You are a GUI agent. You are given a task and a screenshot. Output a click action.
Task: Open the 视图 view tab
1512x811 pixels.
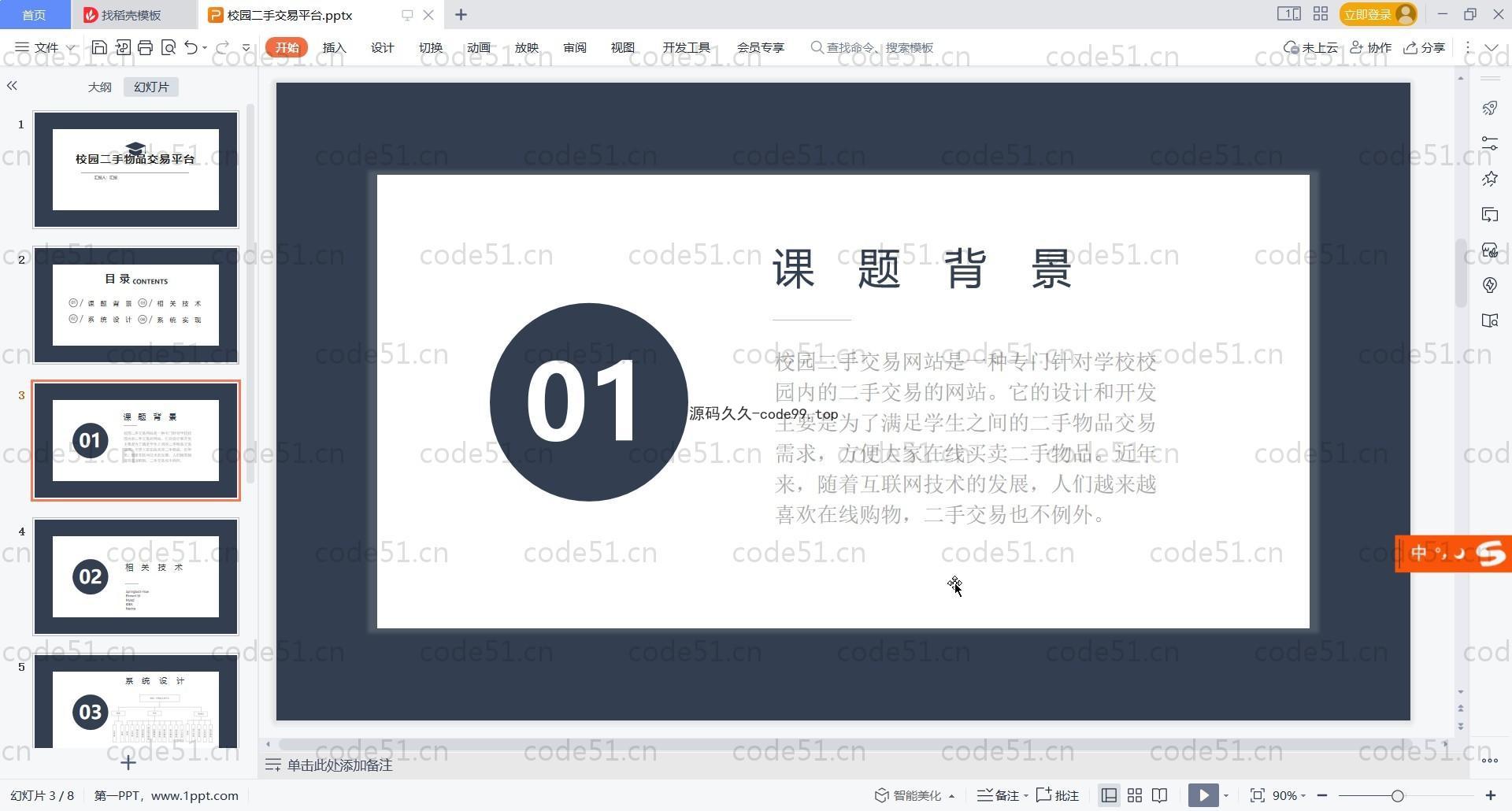point(622,47)
